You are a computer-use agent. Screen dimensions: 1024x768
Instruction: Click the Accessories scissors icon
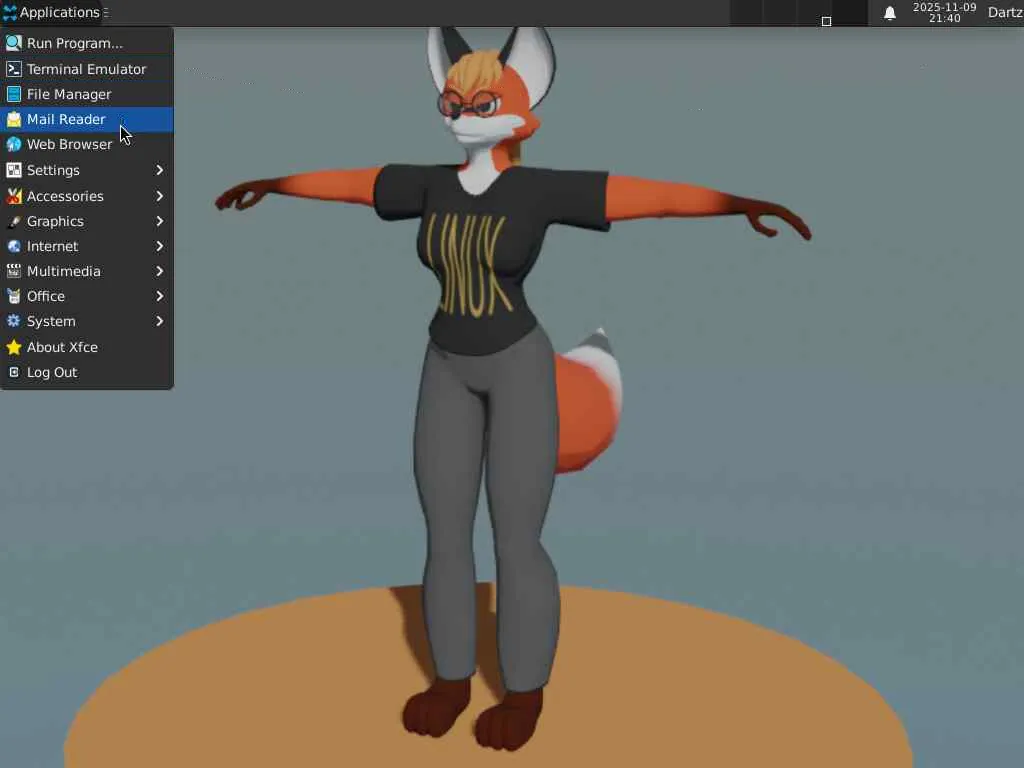point(14,196)
